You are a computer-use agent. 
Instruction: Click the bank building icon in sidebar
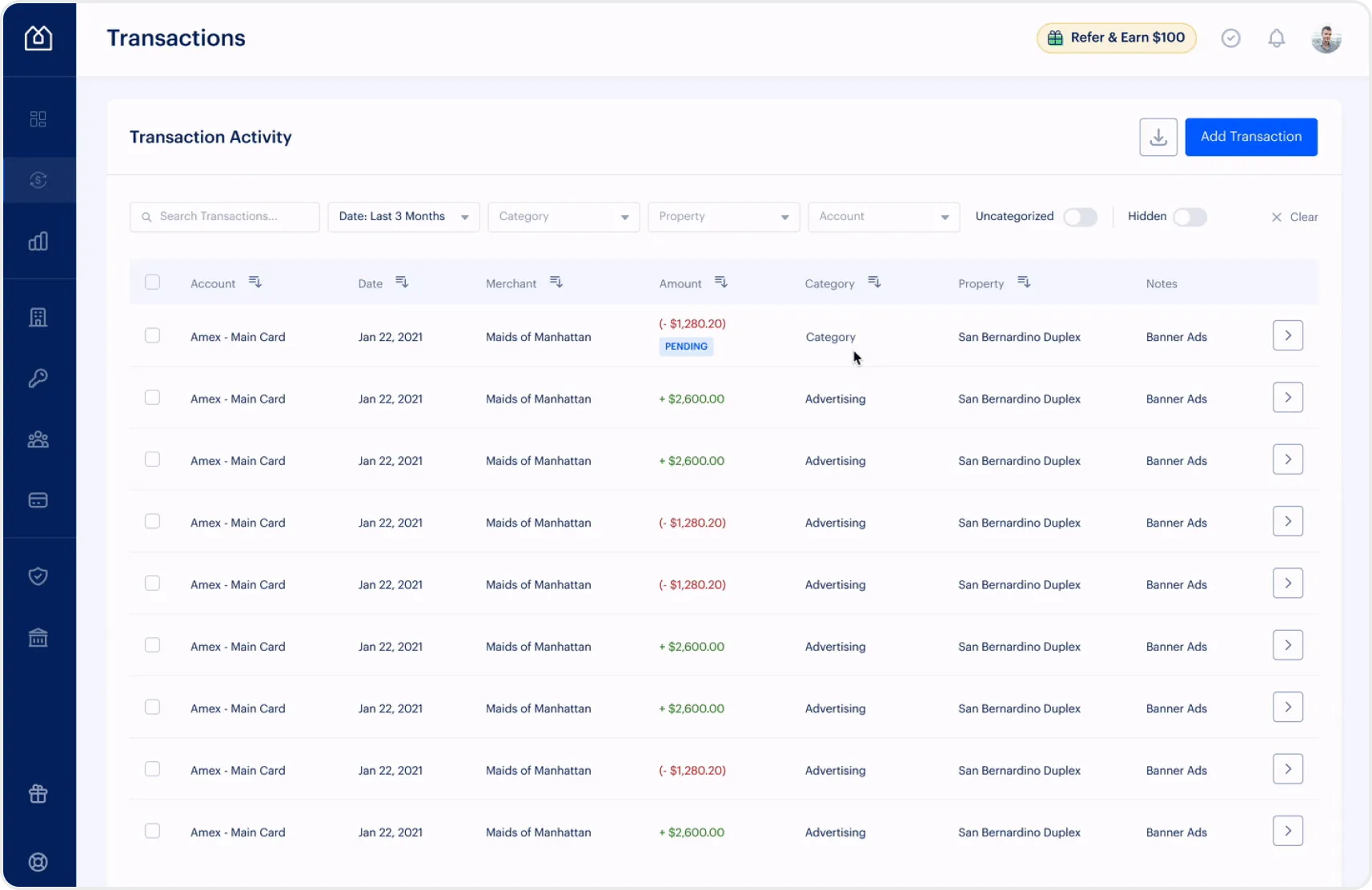point(38,638)
